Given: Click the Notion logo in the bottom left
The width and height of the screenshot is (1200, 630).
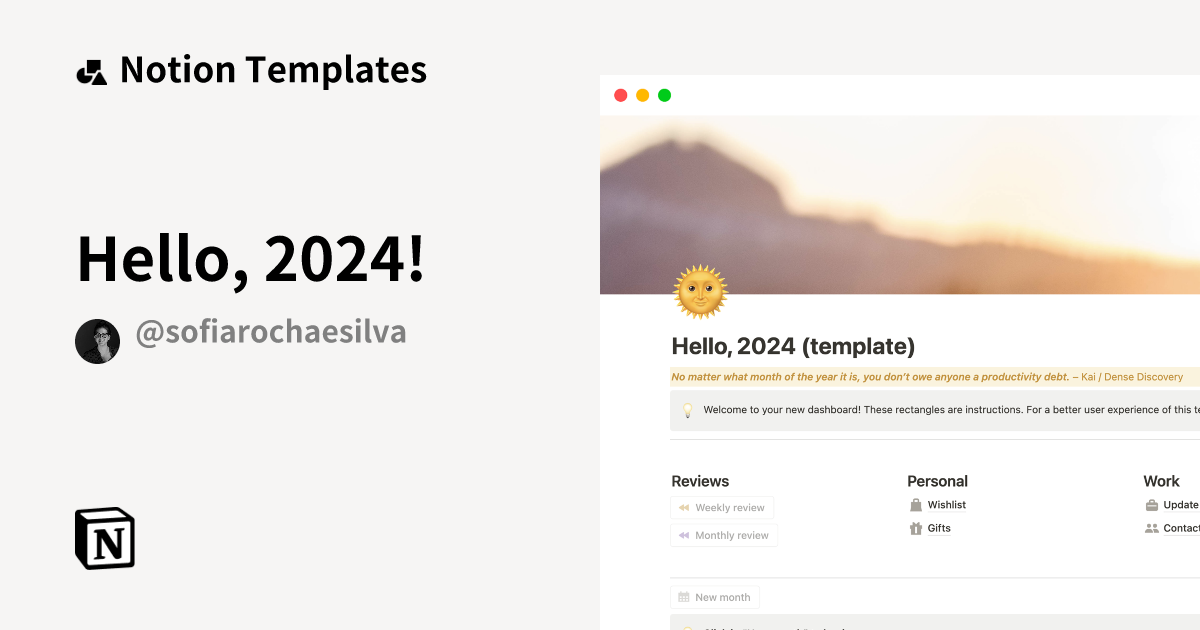Looking at the screenshot, I should pyautogui.click(x=104, y=538).
